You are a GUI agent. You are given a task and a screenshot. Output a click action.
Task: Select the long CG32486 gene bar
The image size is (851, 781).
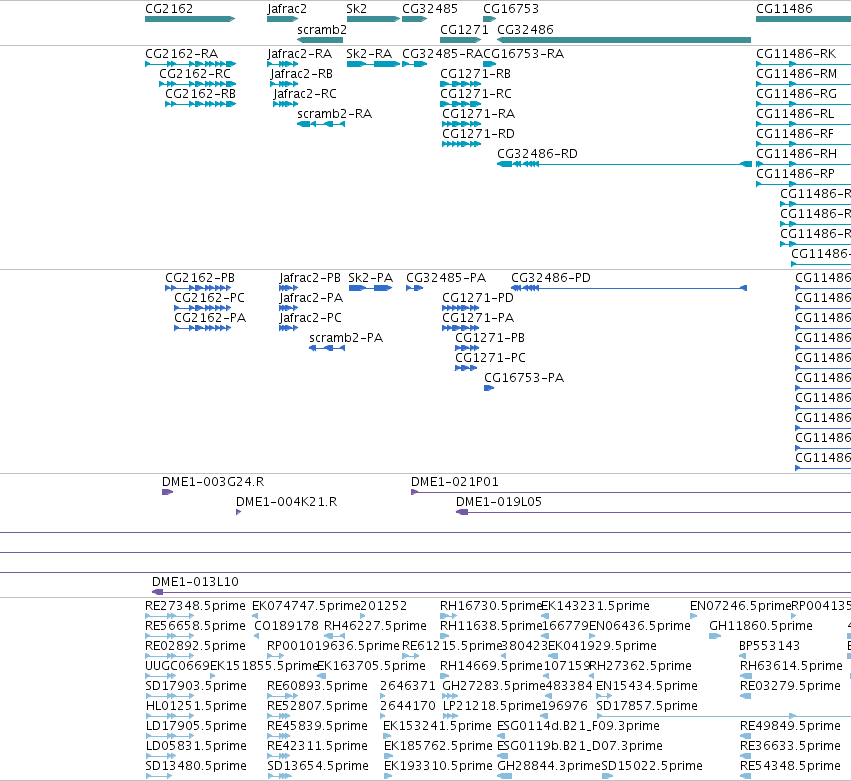click(x=624, y=40)
